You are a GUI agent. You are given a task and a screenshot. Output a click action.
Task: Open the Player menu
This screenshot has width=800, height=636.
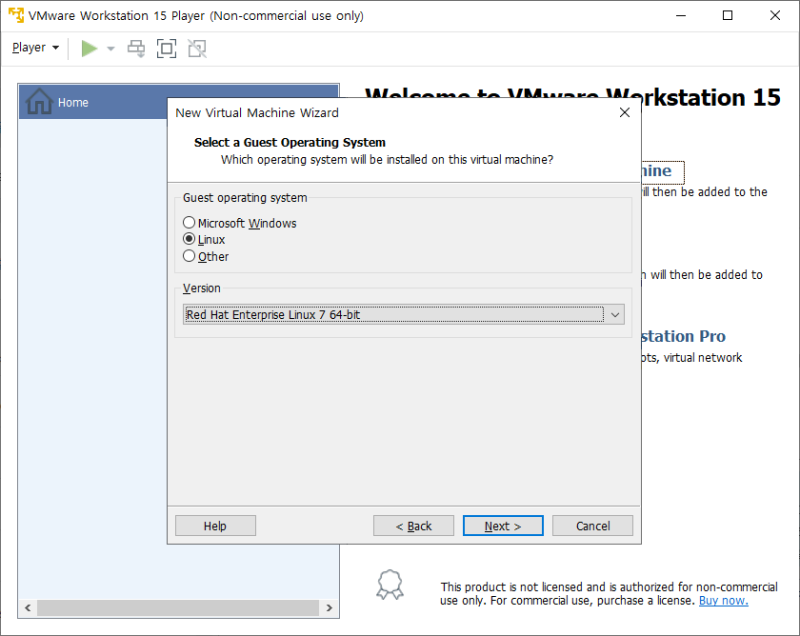pyautogui.click(x=34, y=47)
